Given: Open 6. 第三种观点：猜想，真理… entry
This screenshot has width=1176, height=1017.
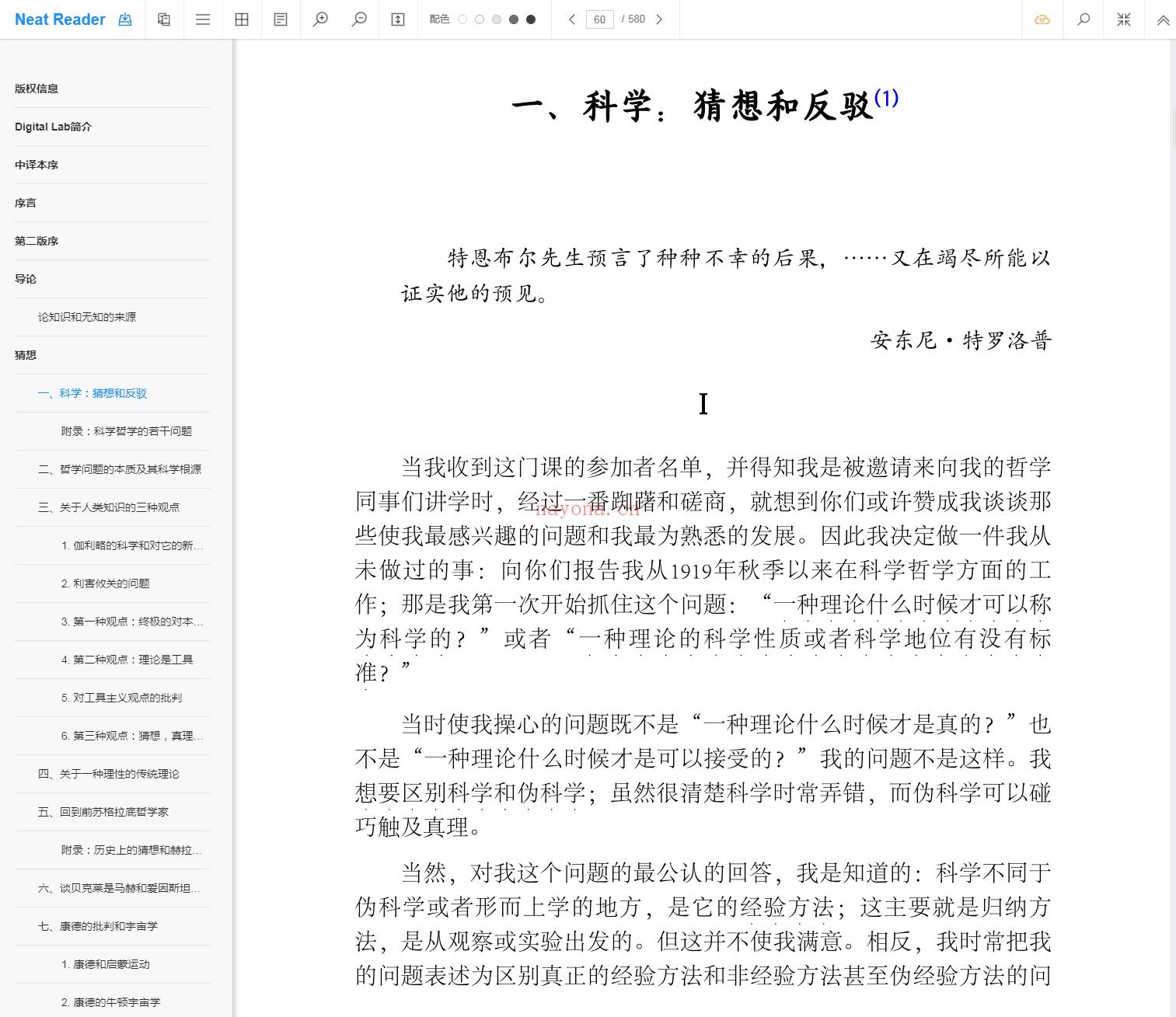Looking at the screenshot, I should coord(113,736).
